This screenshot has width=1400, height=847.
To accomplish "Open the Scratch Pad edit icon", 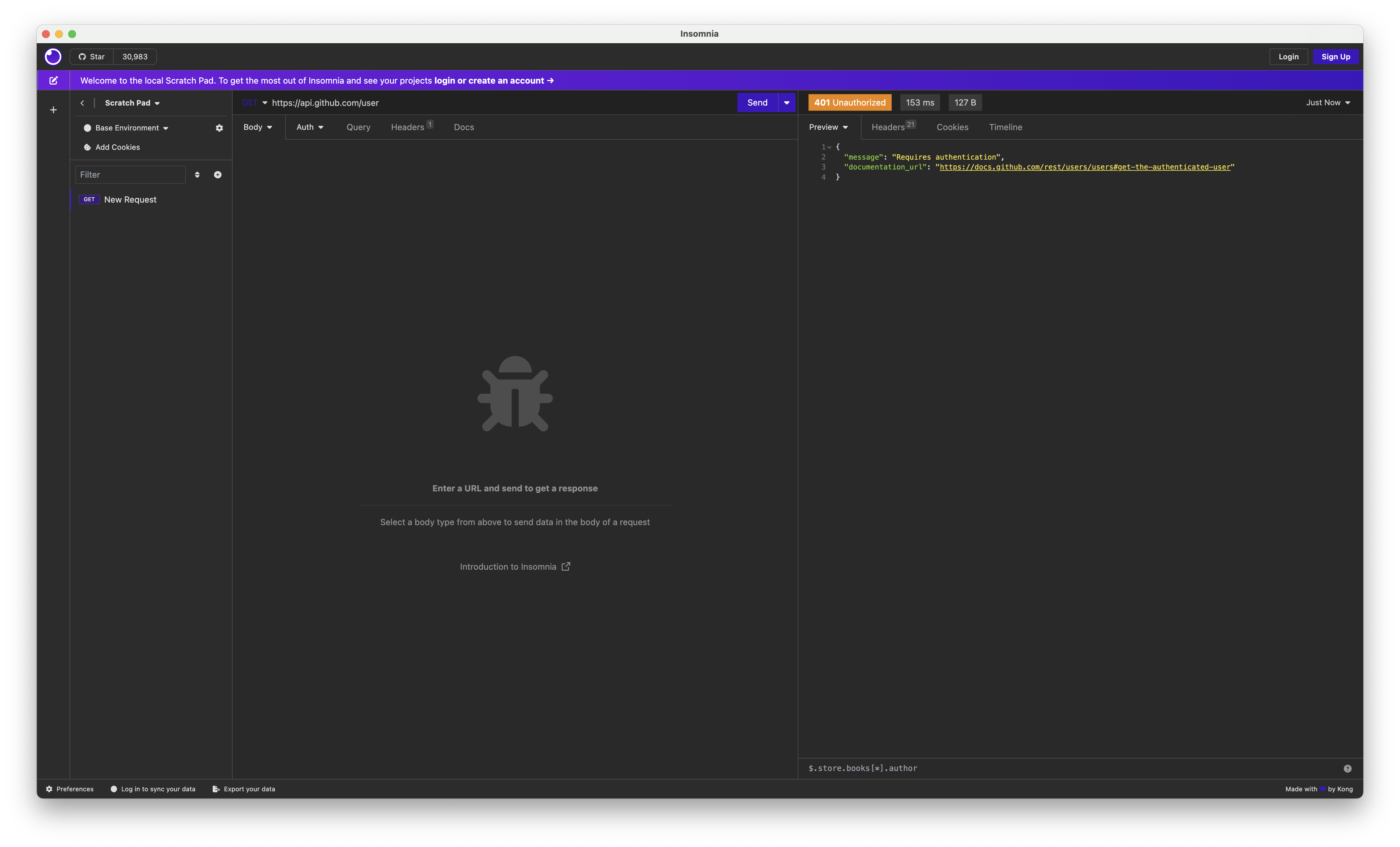I will coord(53,80).
